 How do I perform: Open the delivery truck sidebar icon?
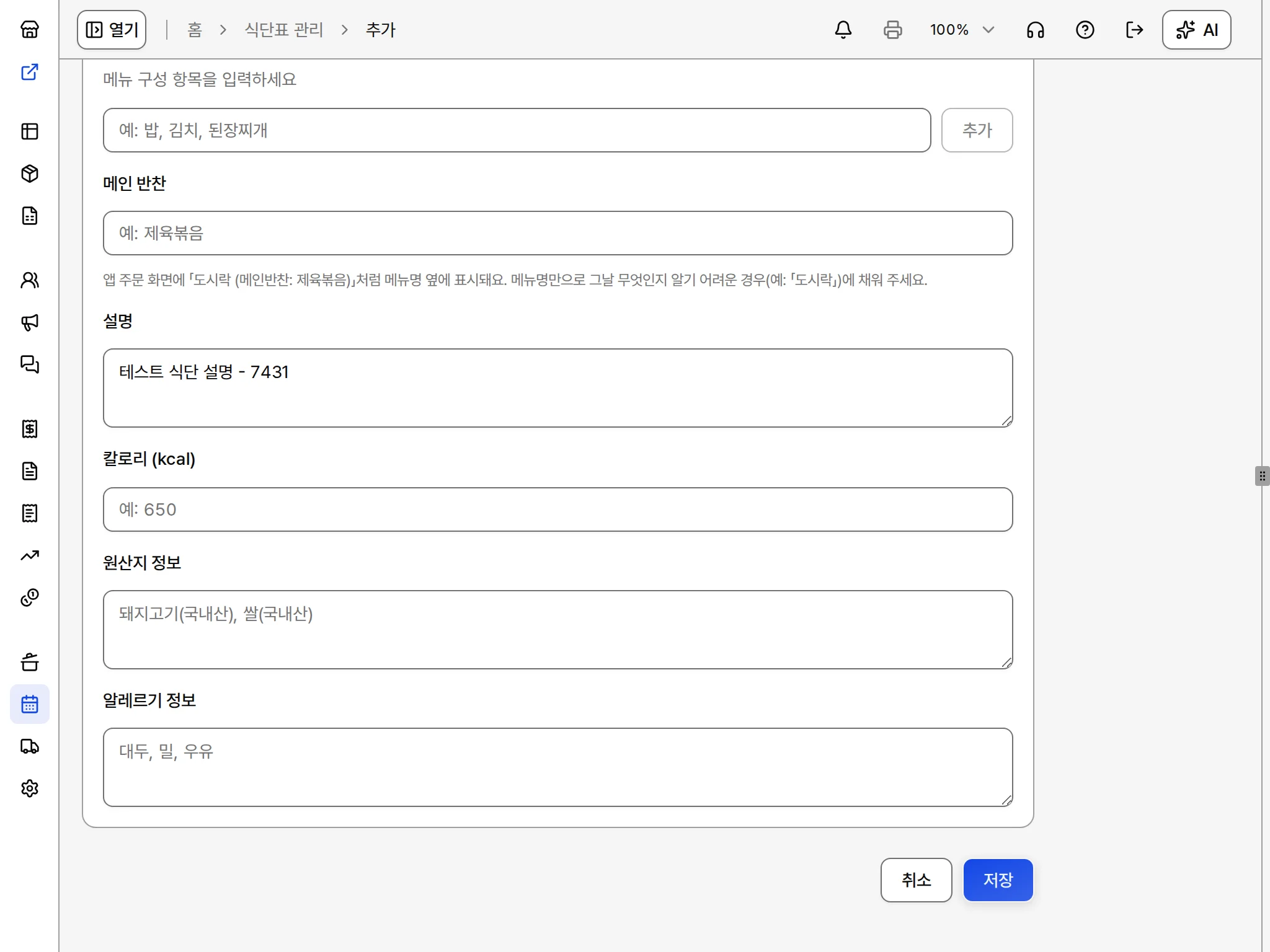pos(30,746)
